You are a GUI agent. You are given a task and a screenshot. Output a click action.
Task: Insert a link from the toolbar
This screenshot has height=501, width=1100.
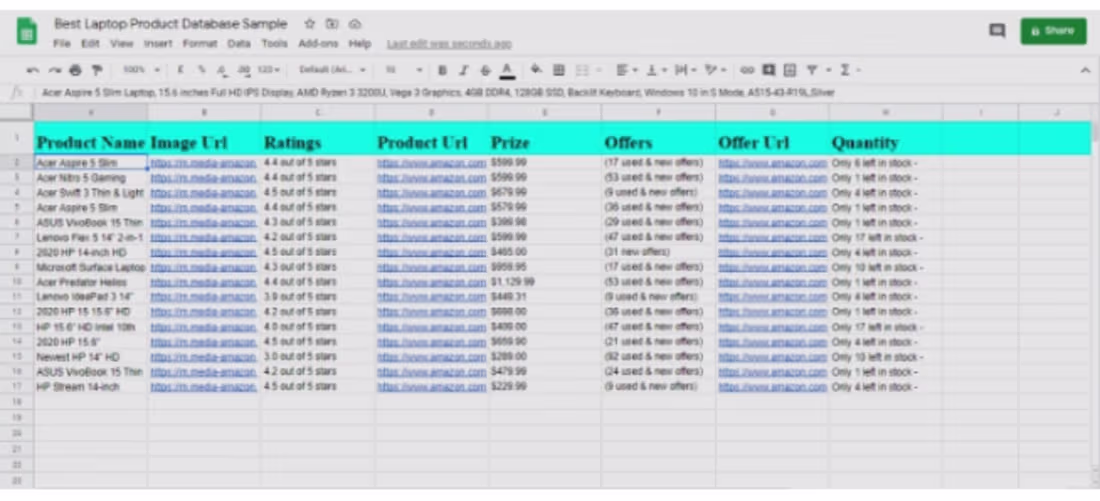pos(747,70)
